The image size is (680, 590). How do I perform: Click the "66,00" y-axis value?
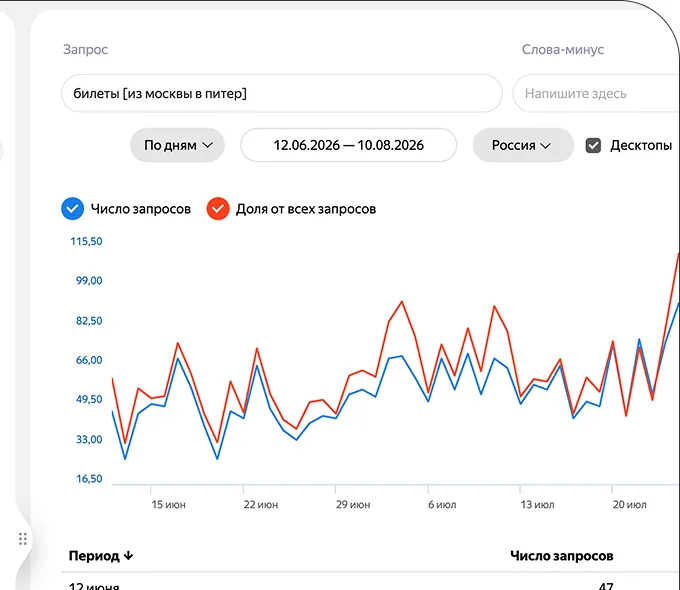point(89,360)
